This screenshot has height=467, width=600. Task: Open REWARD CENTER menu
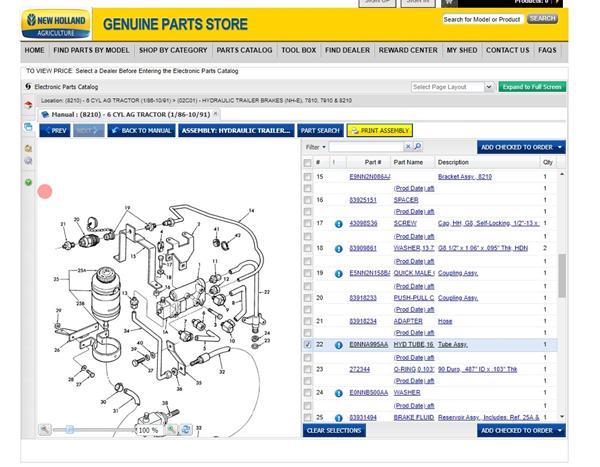[x=408, y=50]
